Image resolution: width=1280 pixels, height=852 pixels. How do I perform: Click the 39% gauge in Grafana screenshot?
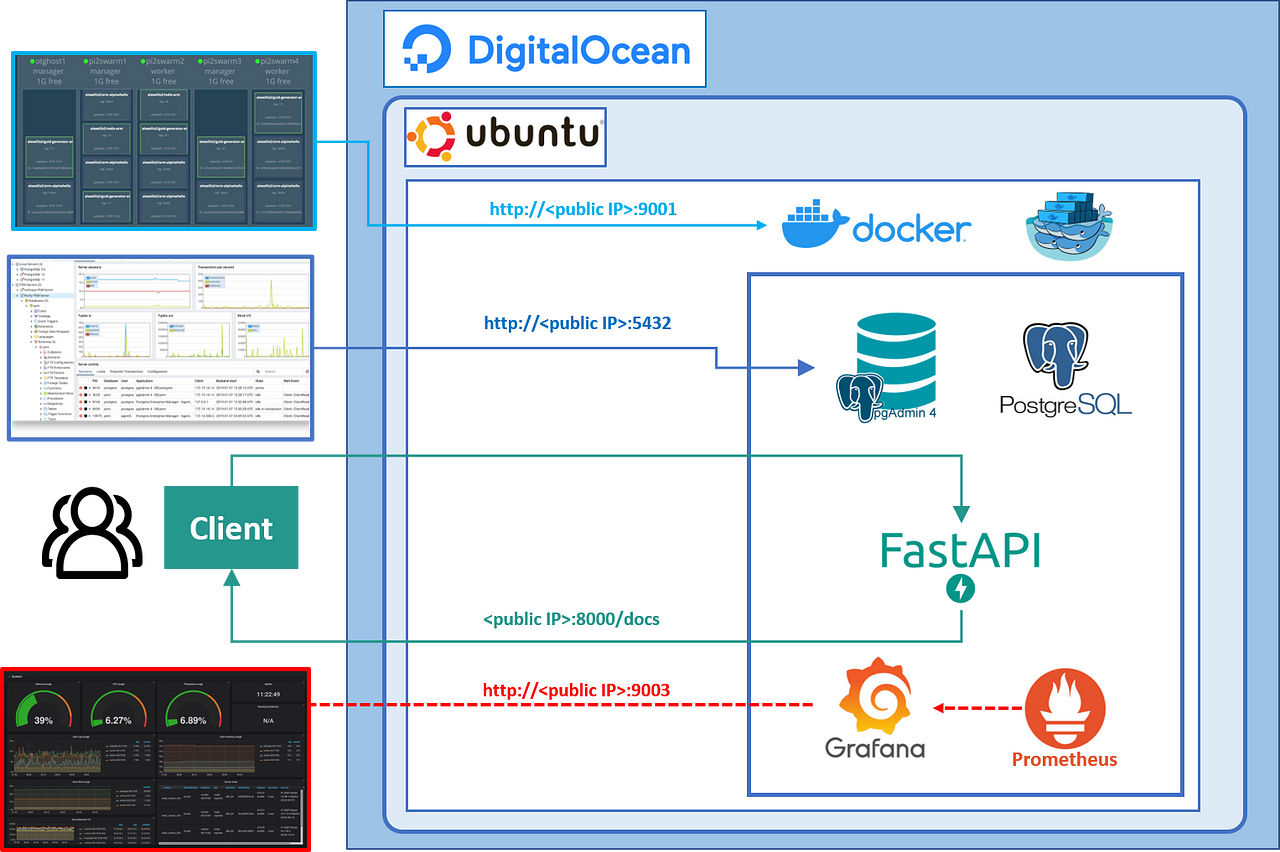43,707
